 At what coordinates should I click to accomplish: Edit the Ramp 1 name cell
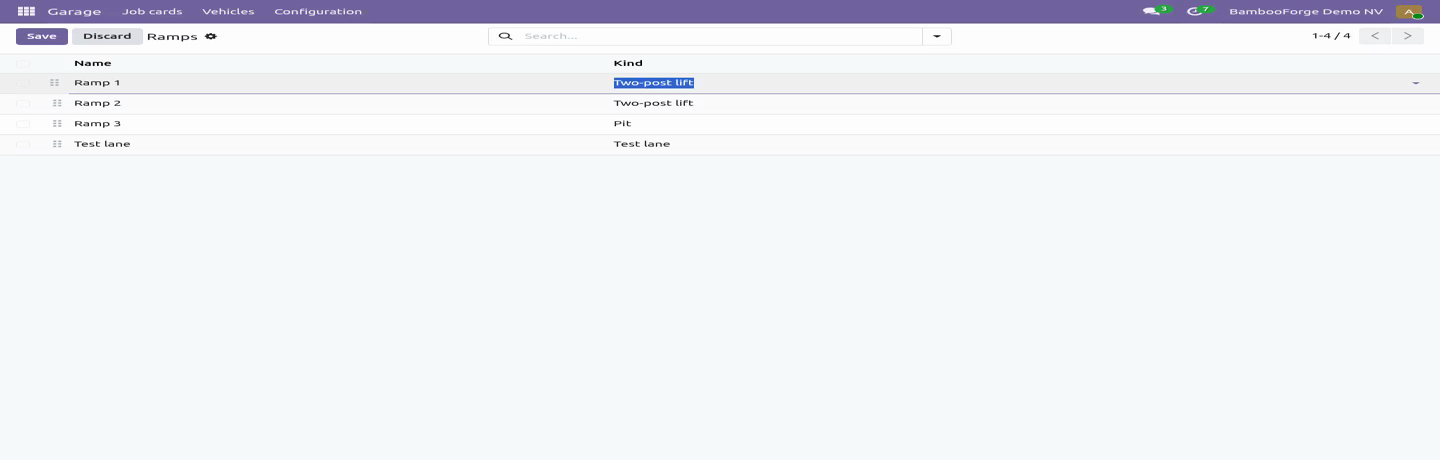point(339,83)
